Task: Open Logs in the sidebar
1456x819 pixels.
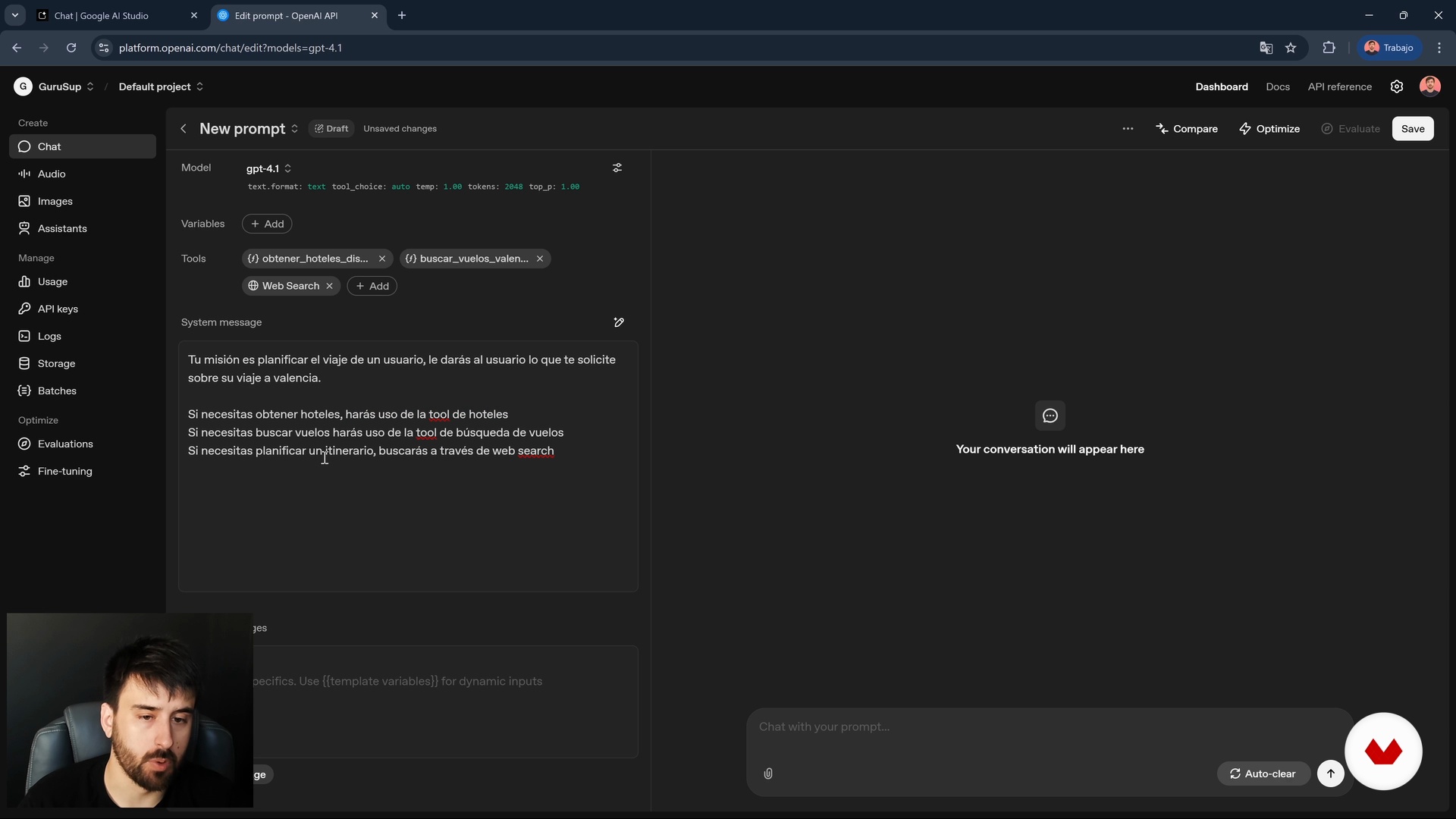Action: [49, 336]
